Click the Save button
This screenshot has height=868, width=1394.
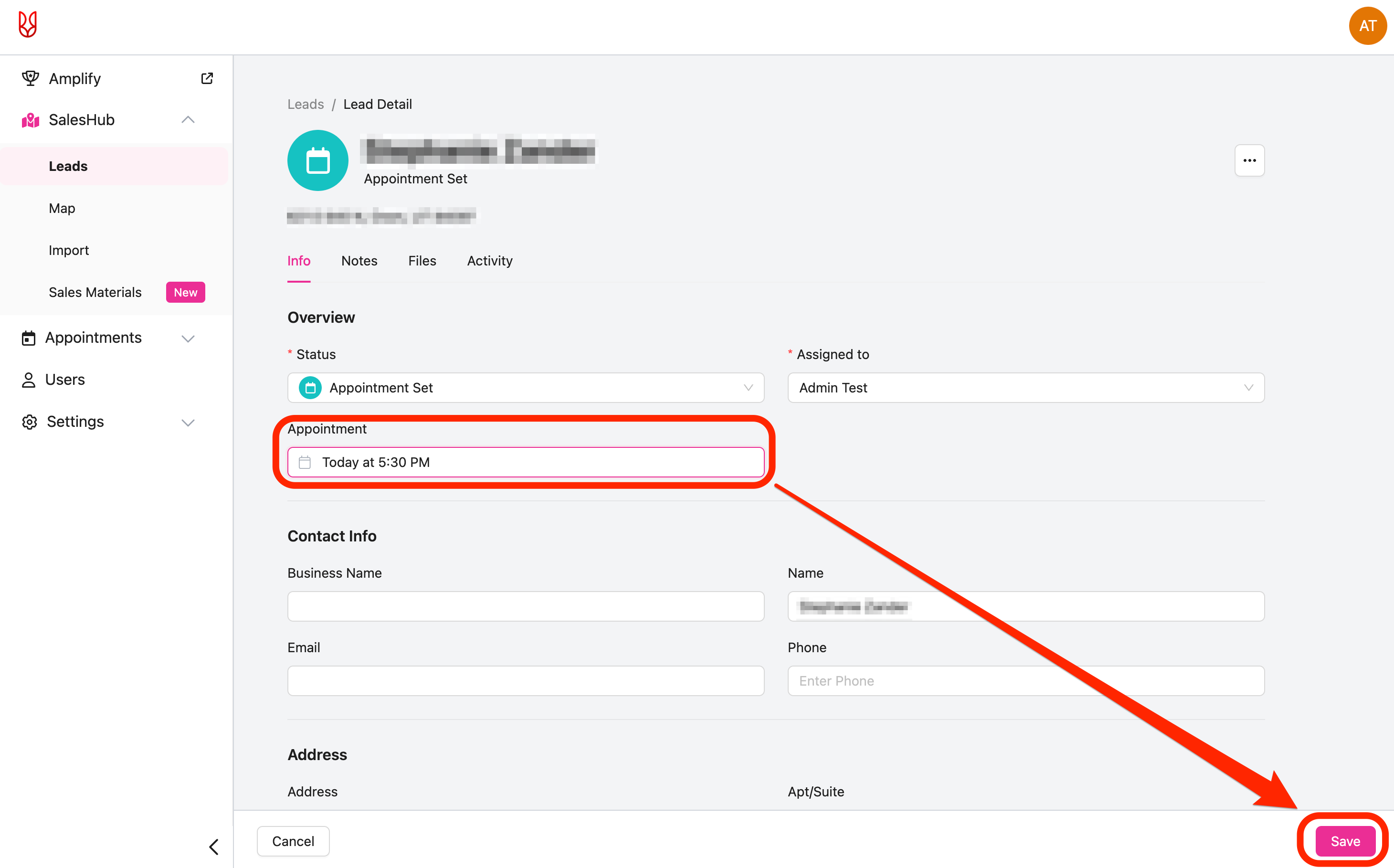click(x=1345, y=841)
